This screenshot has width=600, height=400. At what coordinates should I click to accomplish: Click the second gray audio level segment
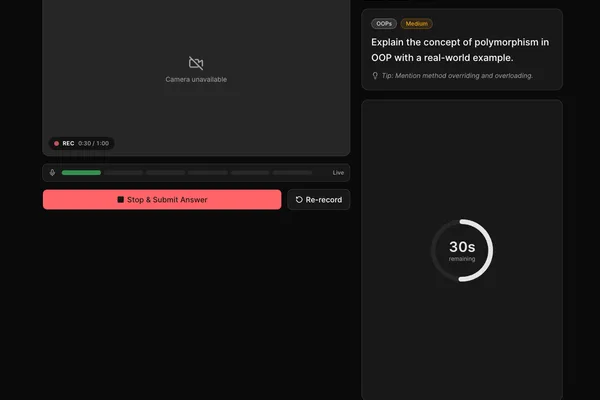point(165,173)
